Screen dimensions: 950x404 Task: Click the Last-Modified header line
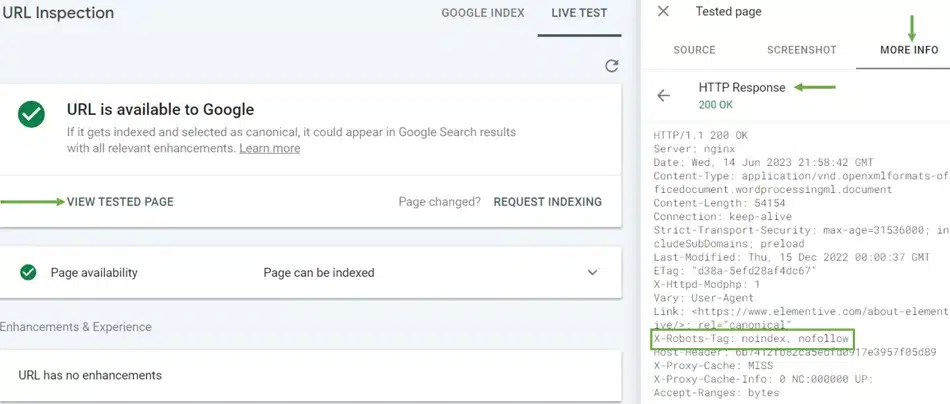tap(791, 257)
